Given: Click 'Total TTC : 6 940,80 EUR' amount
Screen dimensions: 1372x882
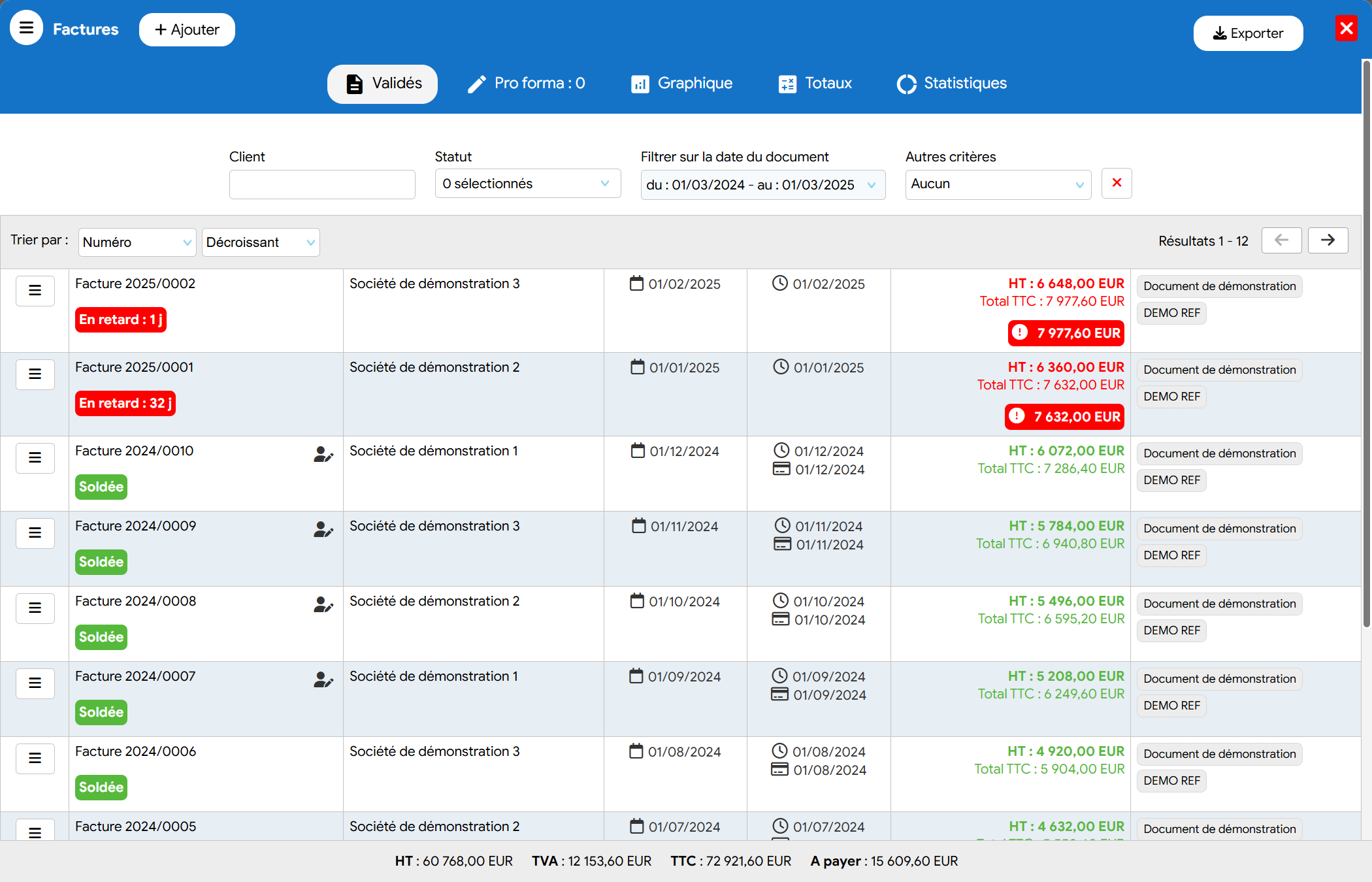Looking at the screenshot, I should tap(1051, 544).
